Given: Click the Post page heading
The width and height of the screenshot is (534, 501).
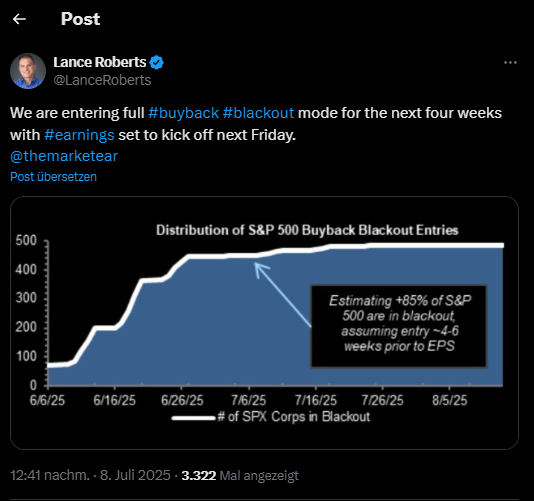Looking at the screenshot, I should [x=80, y=19].
